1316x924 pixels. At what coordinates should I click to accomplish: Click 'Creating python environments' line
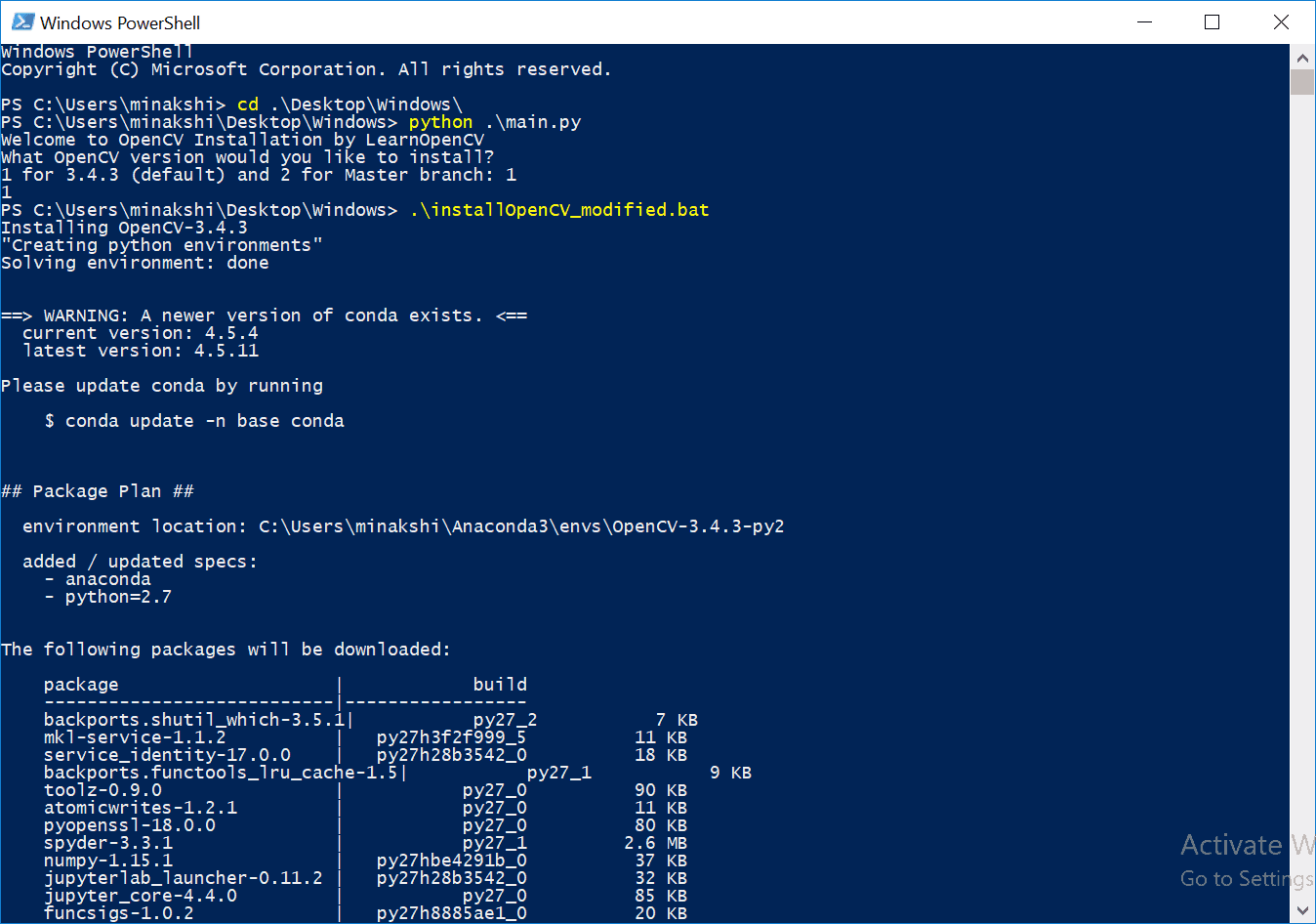click(162, 245)
